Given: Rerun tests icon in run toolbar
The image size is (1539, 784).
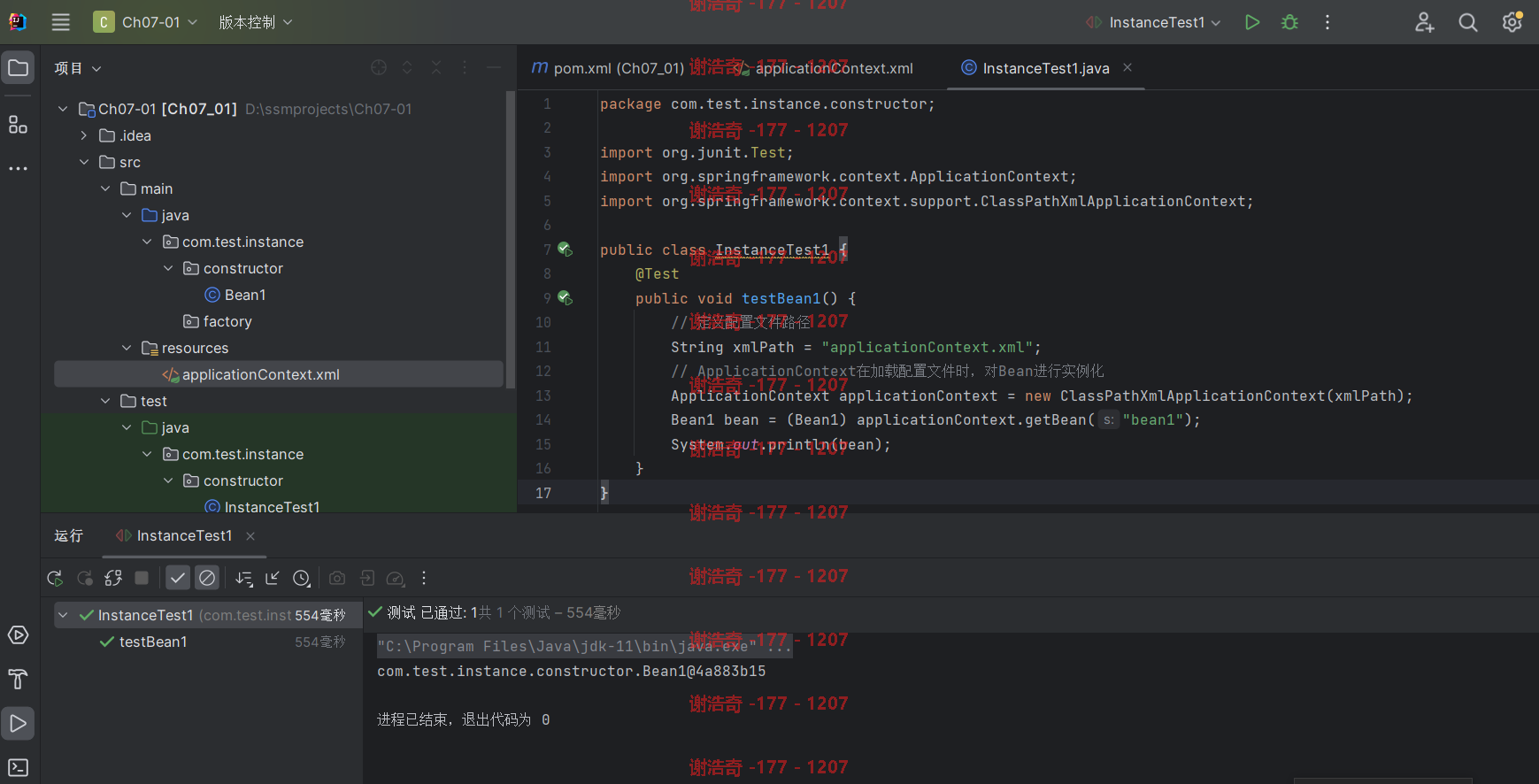Looking at the screenshot, I should [x=55, y=578].
